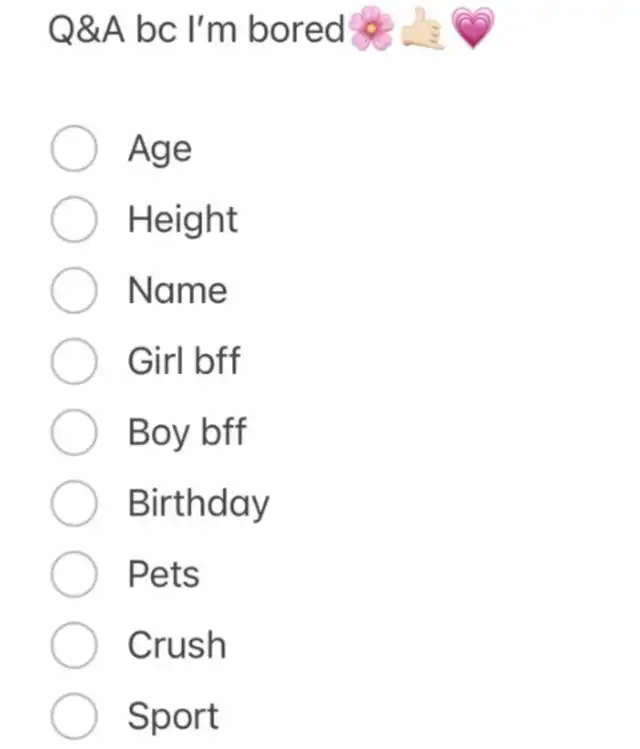640x749 pixels.
Task: Click the call-me hand emoji
Action: pyautogui.click(x=422, y=29)
